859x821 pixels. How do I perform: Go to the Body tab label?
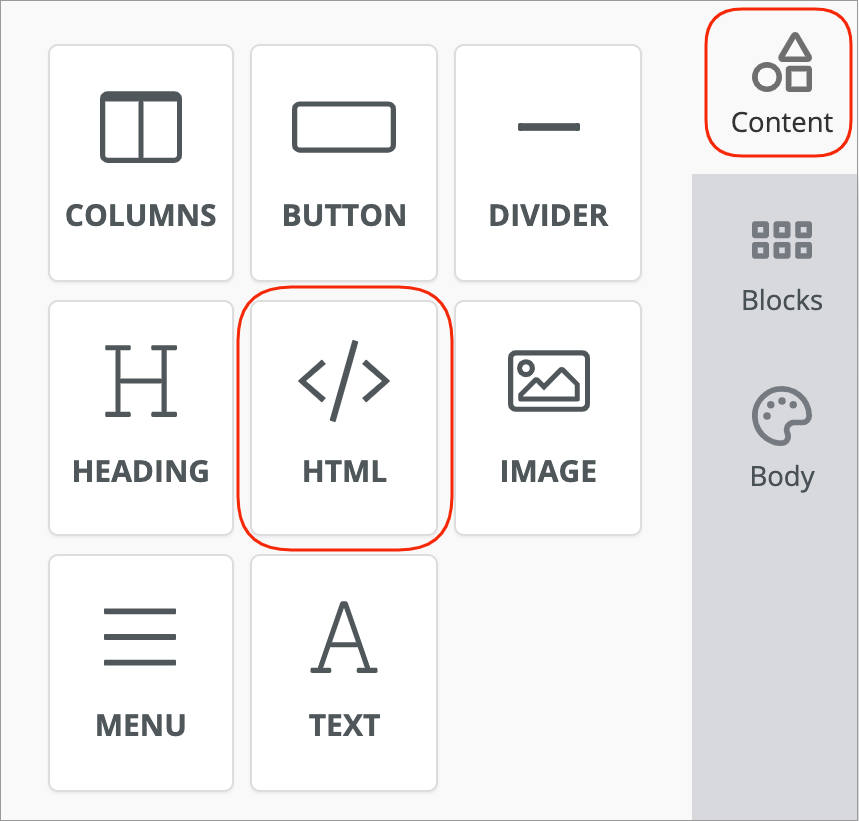click(782, 476)
